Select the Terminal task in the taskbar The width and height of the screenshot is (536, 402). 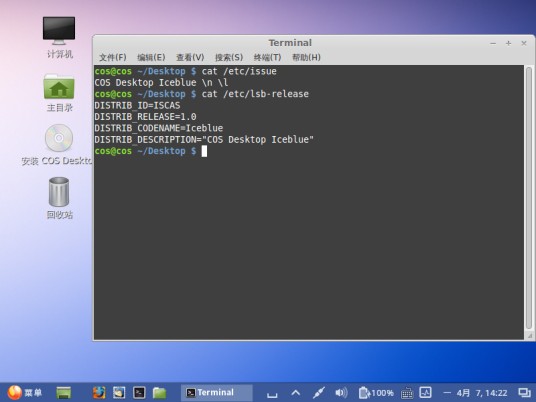(217, 392)
